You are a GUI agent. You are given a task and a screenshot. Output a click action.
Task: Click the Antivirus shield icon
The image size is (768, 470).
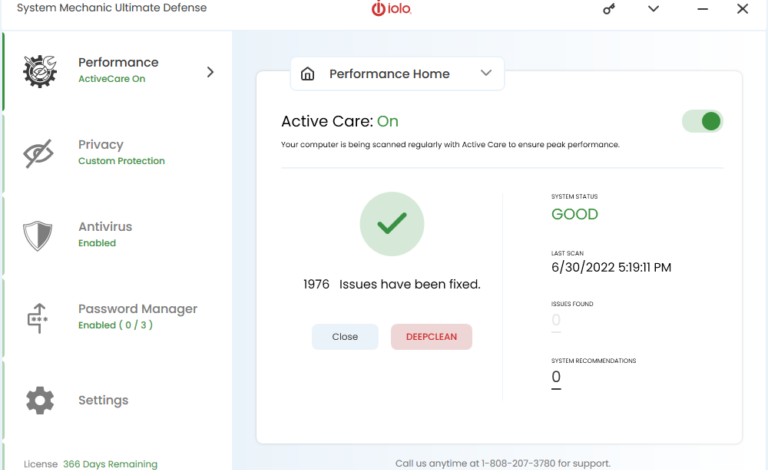(x=38, y=235)
